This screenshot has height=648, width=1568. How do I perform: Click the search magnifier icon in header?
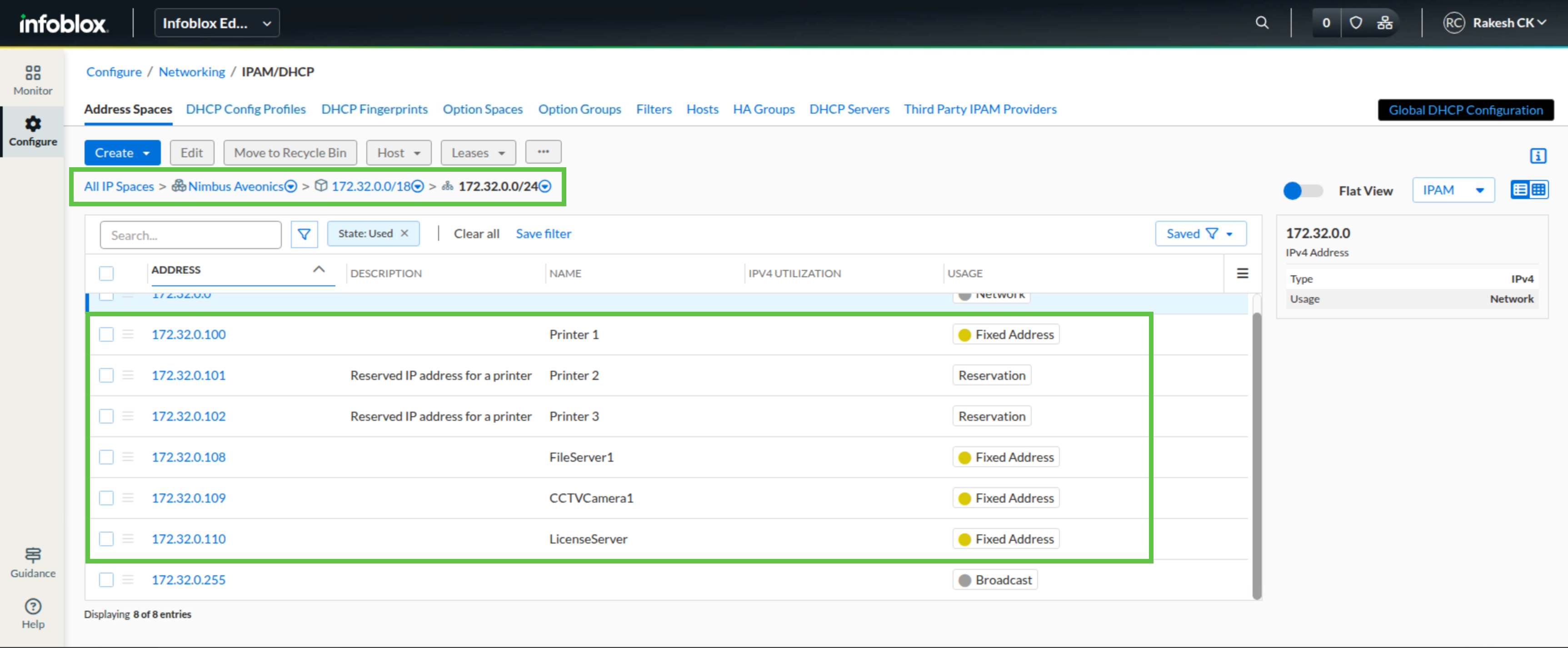tap(1262, 23)
